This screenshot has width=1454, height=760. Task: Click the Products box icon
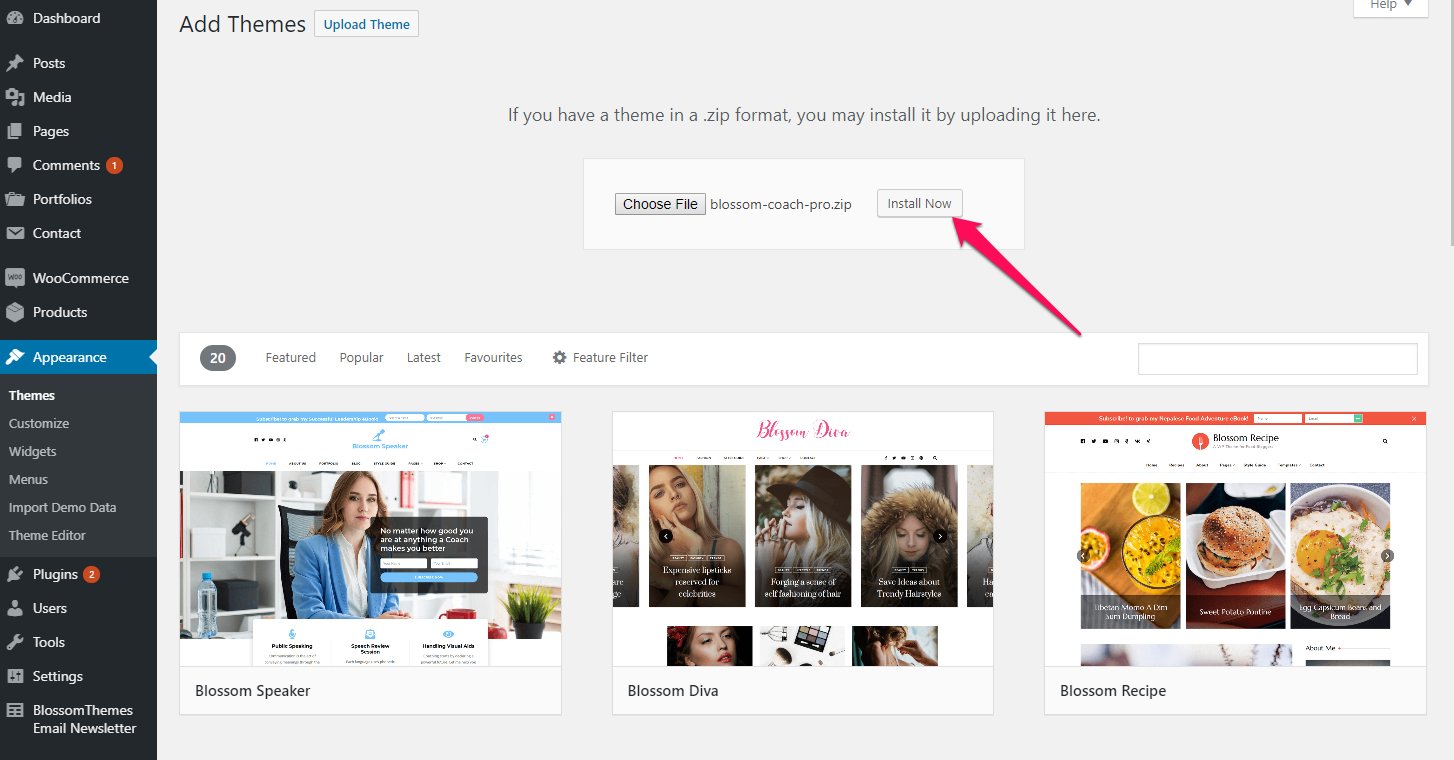15,312
